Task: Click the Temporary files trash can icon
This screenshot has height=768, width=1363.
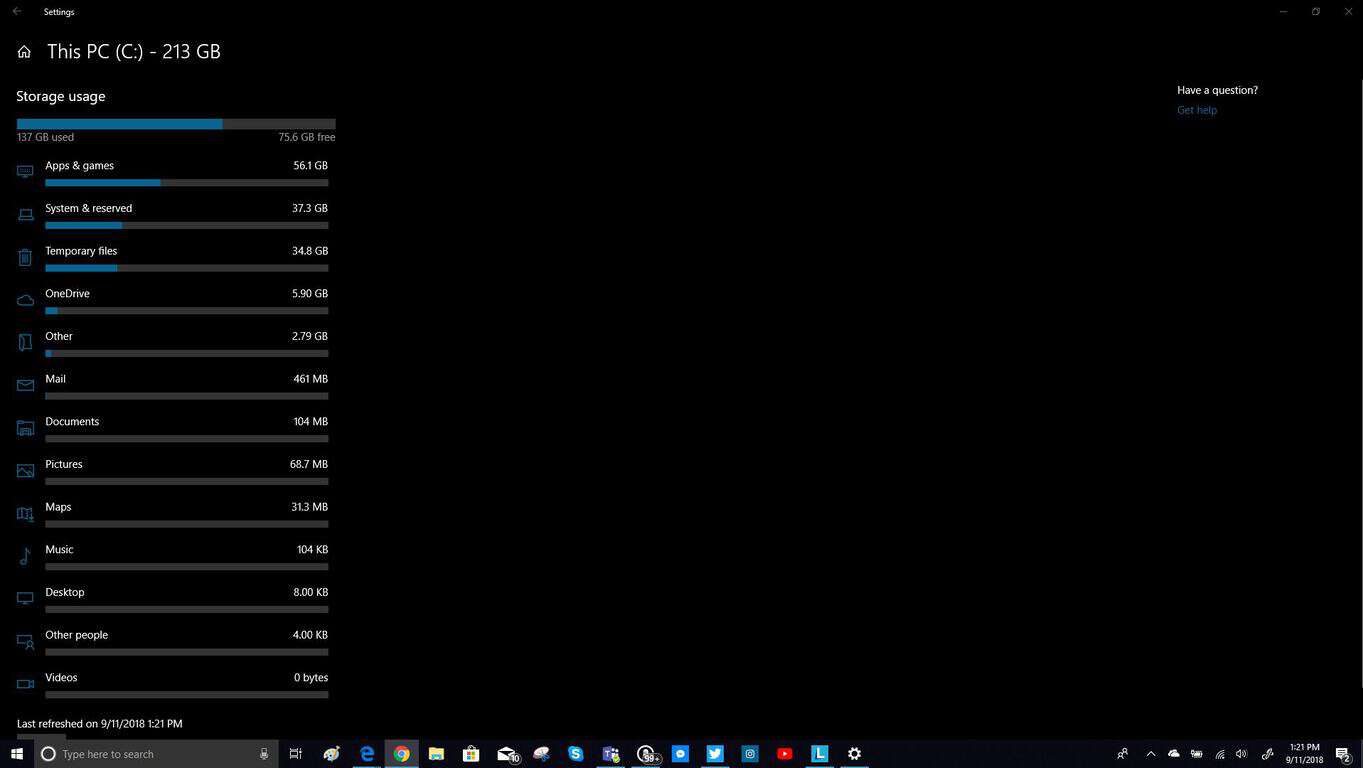Action: 25,258
